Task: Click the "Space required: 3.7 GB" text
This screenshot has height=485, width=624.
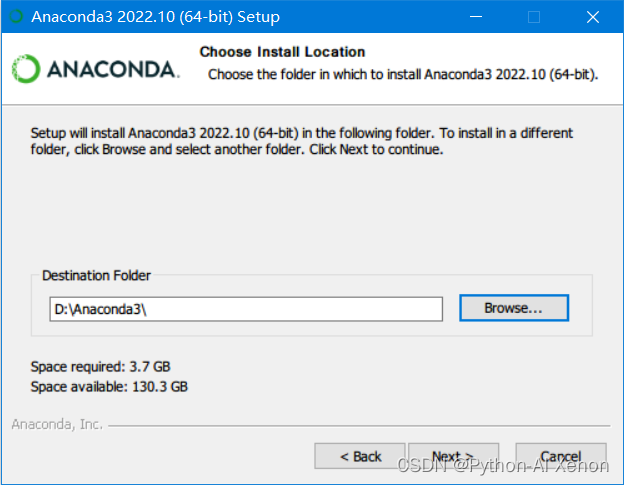Action: pyautogui.click(x=100, y=366)
